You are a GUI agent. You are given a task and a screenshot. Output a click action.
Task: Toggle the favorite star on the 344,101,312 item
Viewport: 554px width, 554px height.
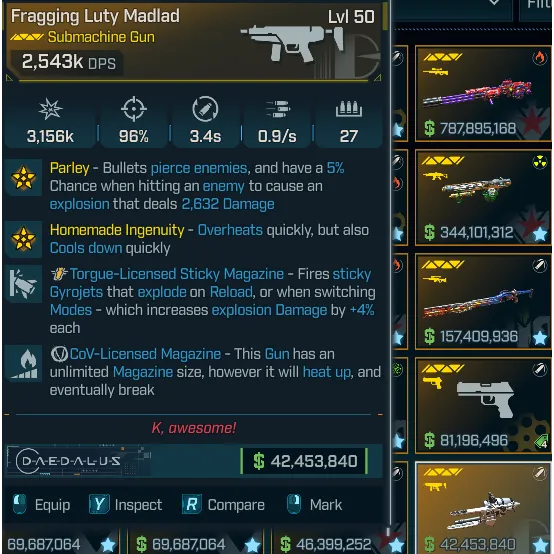540,234
